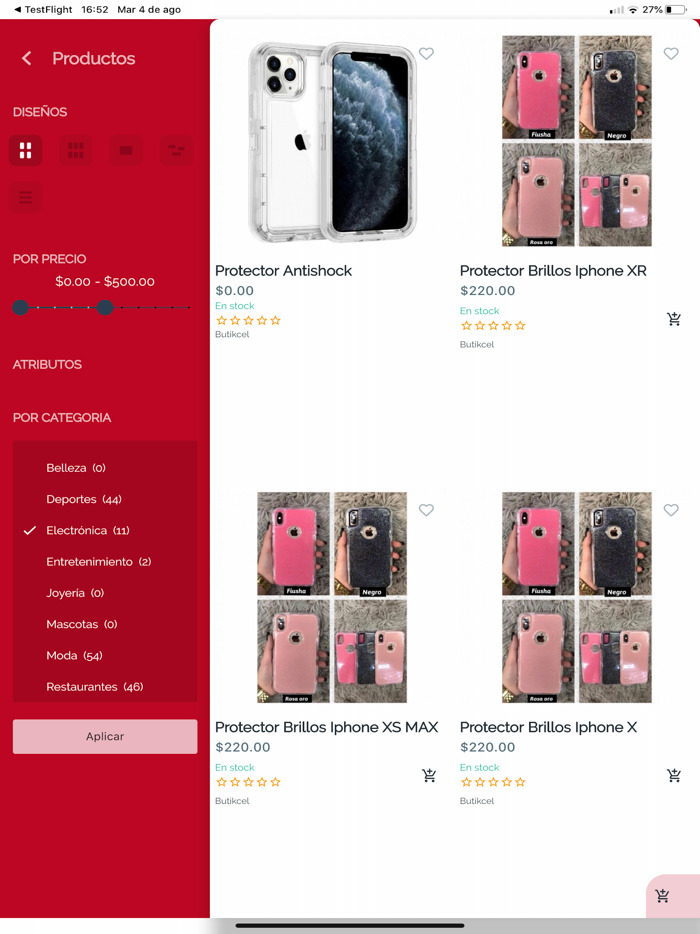Choose the staggered layout design
This screenshot has height=934, width=700.
click(176, 150)
